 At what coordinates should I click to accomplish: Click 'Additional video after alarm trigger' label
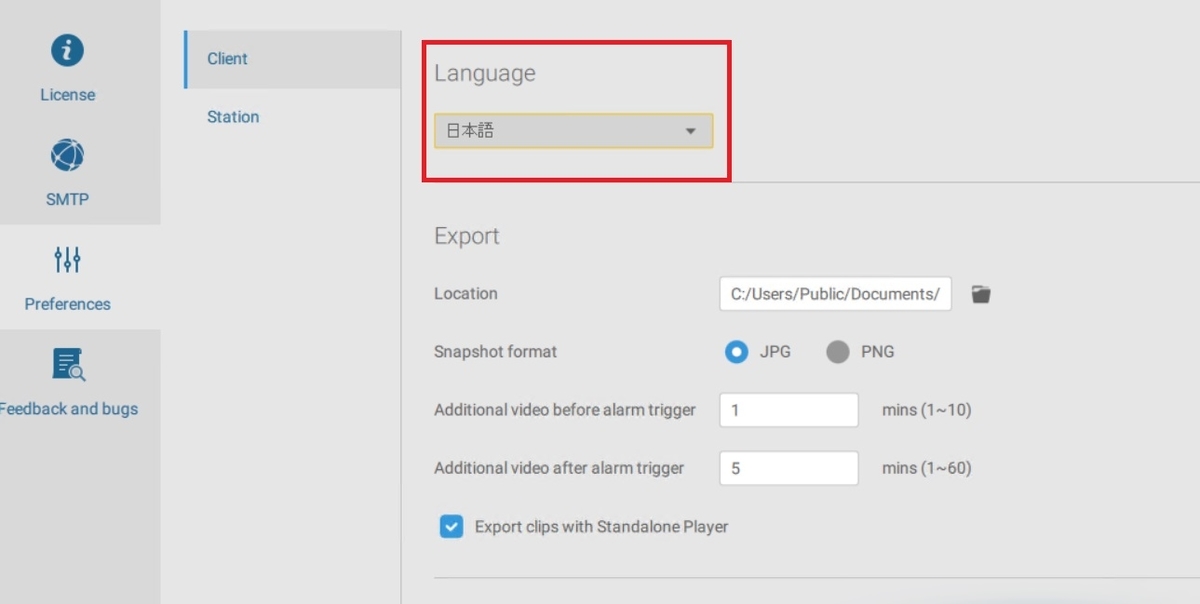pos(559,468)
